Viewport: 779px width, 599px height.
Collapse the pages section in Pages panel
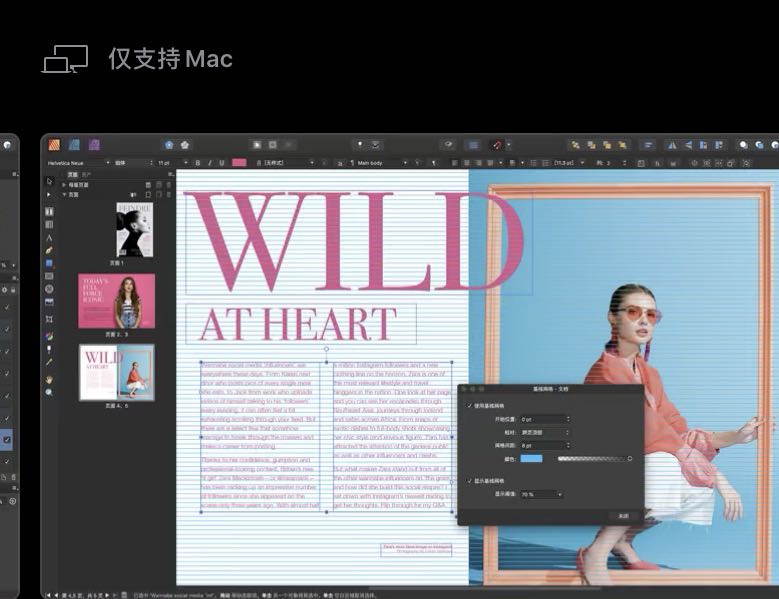click(64, 195)
